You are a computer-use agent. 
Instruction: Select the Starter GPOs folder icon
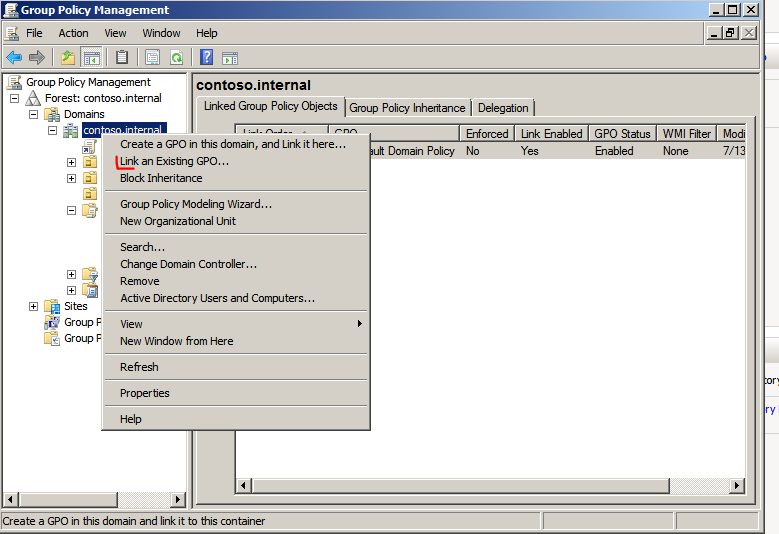[x=90, y=290]
